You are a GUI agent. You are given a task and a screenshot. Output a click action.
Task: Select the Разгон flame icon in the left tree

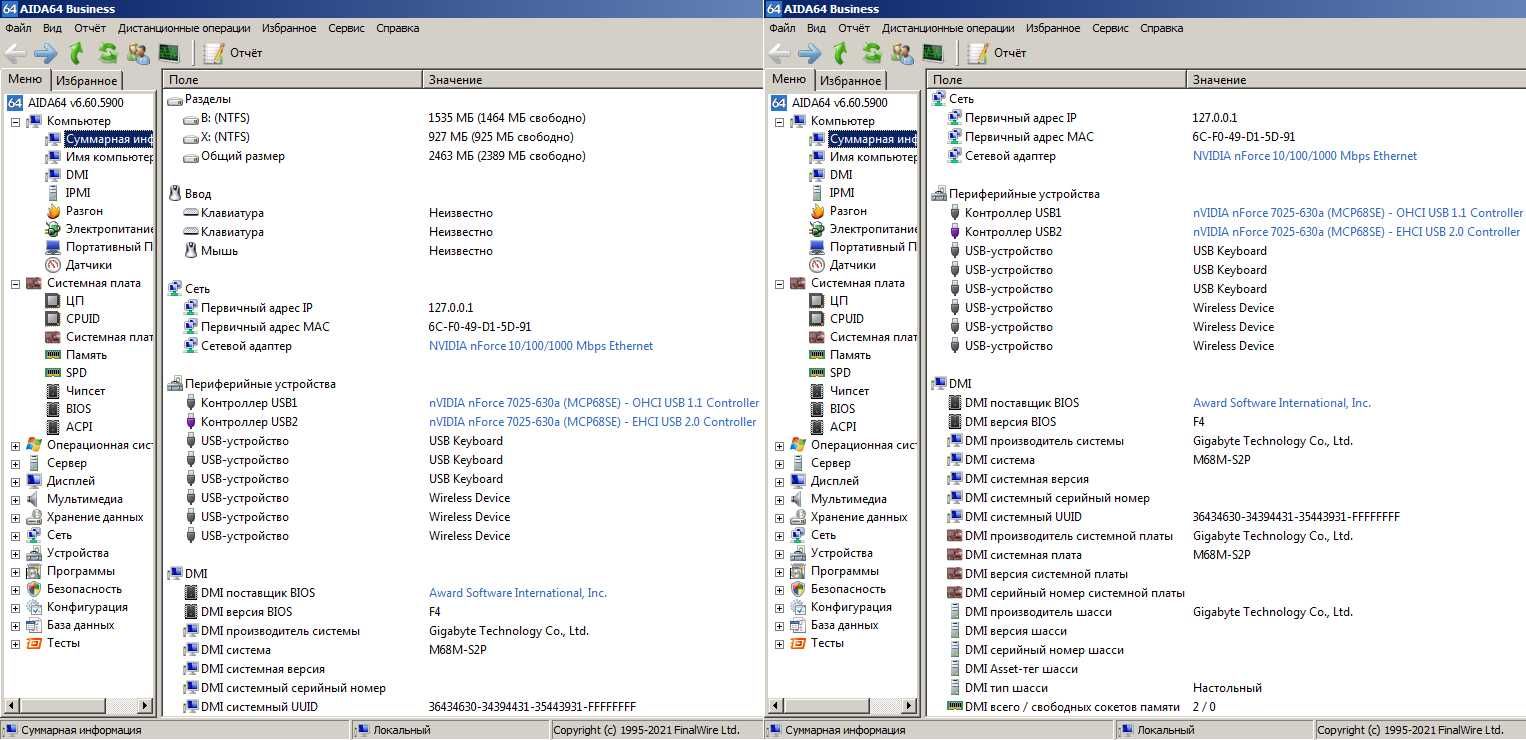point(54,211)
